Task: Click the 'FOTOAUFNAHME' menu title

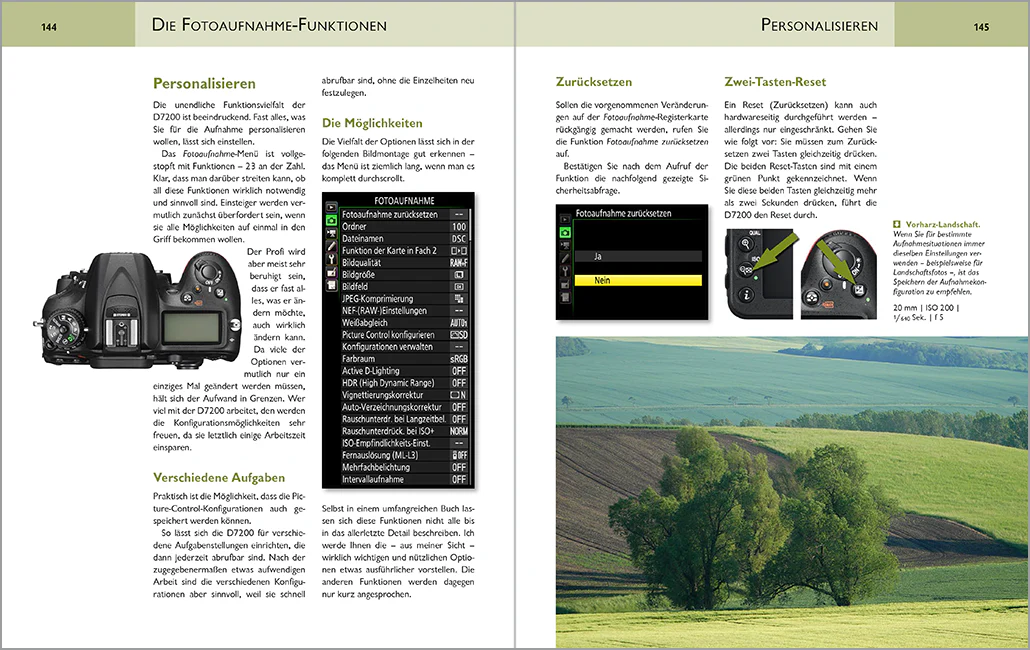Action: pyautogui.click(x=404, y=201)
